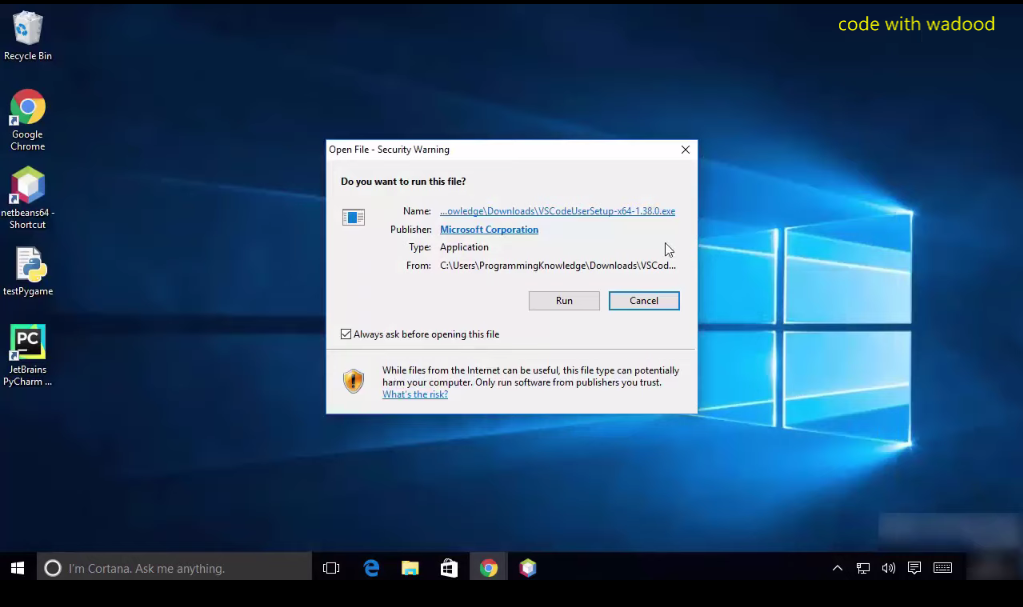Open the Windows Store taskbar icon
The width and height of the screenshot is (1023, 607).
tap(449, 568)
